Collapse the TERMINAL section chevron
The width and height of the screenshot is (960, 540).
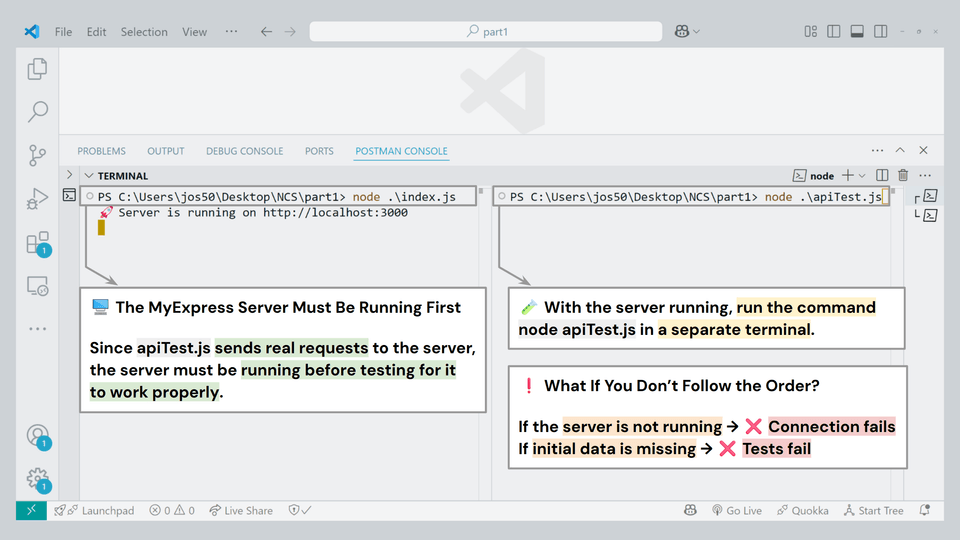click(89, 176)
